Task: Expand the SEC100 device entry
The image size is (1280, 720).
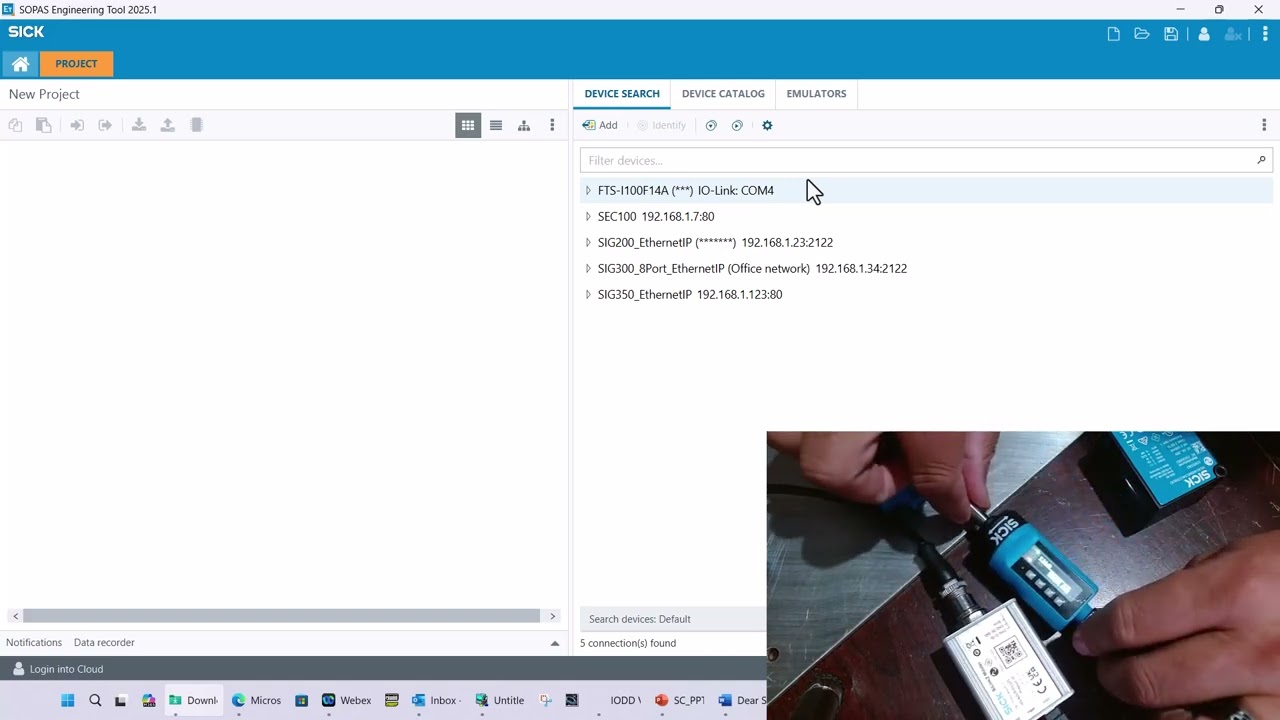Action: 588,216
